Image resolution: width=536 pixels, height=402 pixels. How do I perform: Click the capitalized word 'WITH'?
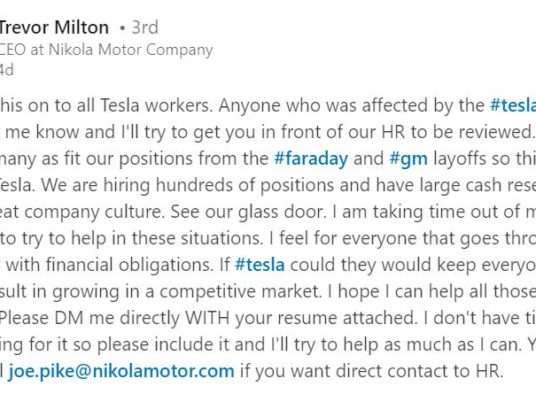[x=207, y=318]
